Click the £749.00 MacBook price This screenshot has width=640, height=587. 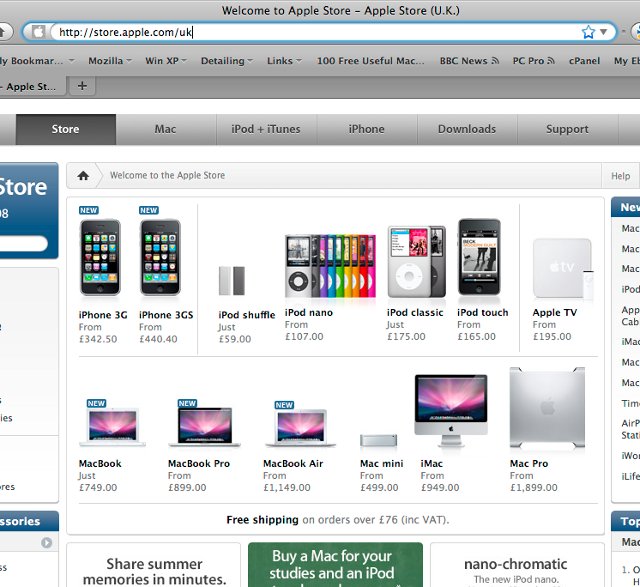(98, 487)
